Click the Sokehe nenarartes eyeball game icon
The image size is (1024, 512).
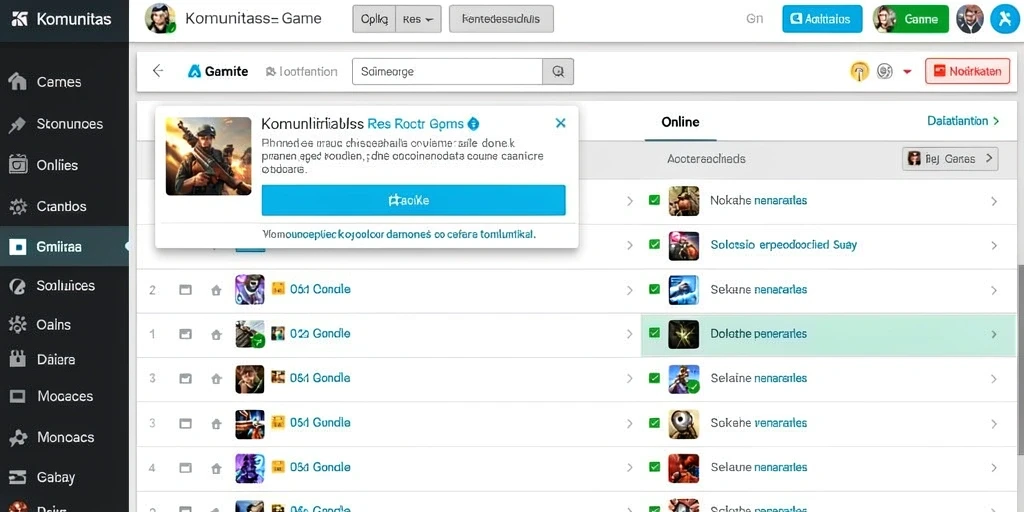[684, 423]
